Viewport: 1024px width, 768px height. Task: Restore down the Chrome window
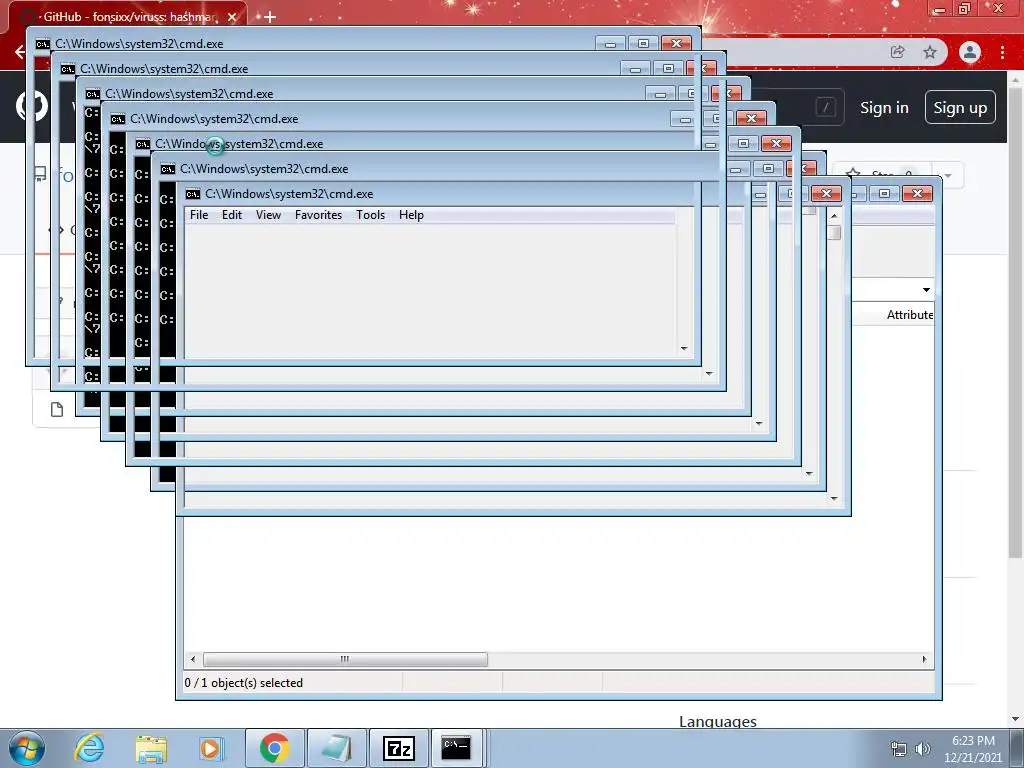click(965, 9)
